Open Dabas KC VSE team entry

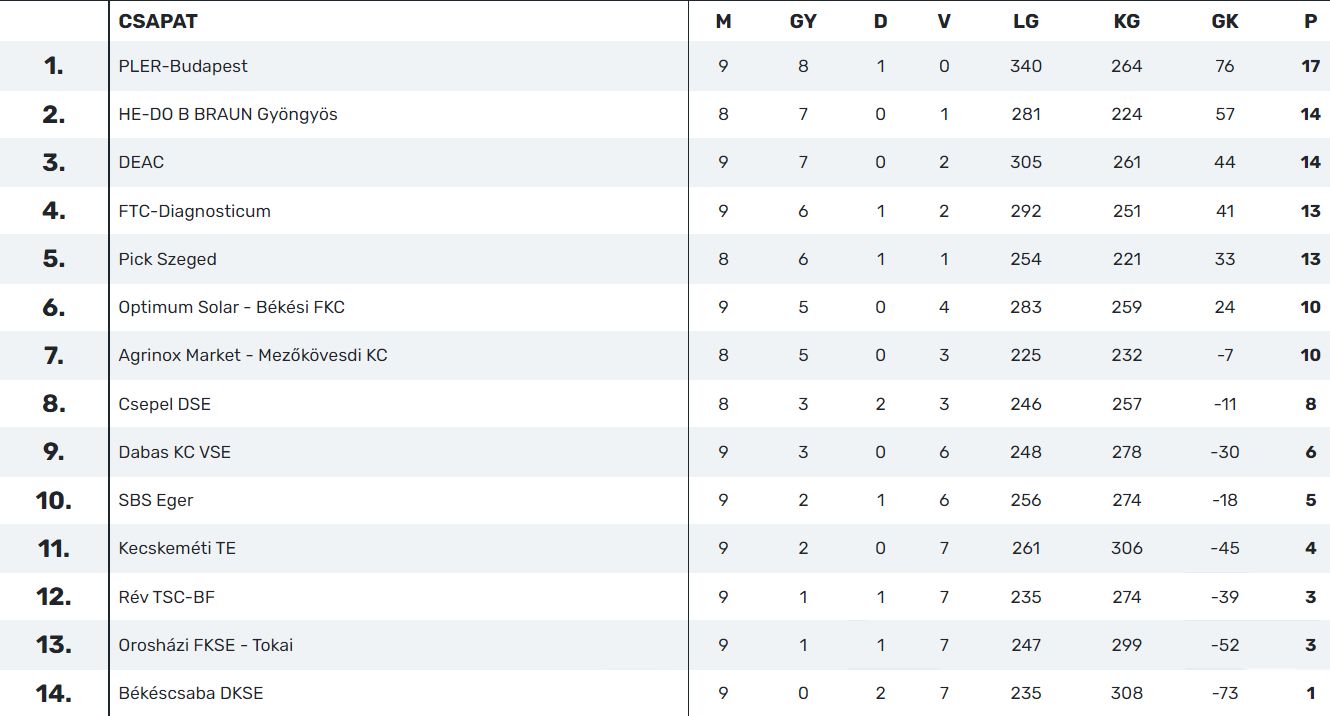coord(174,452)
